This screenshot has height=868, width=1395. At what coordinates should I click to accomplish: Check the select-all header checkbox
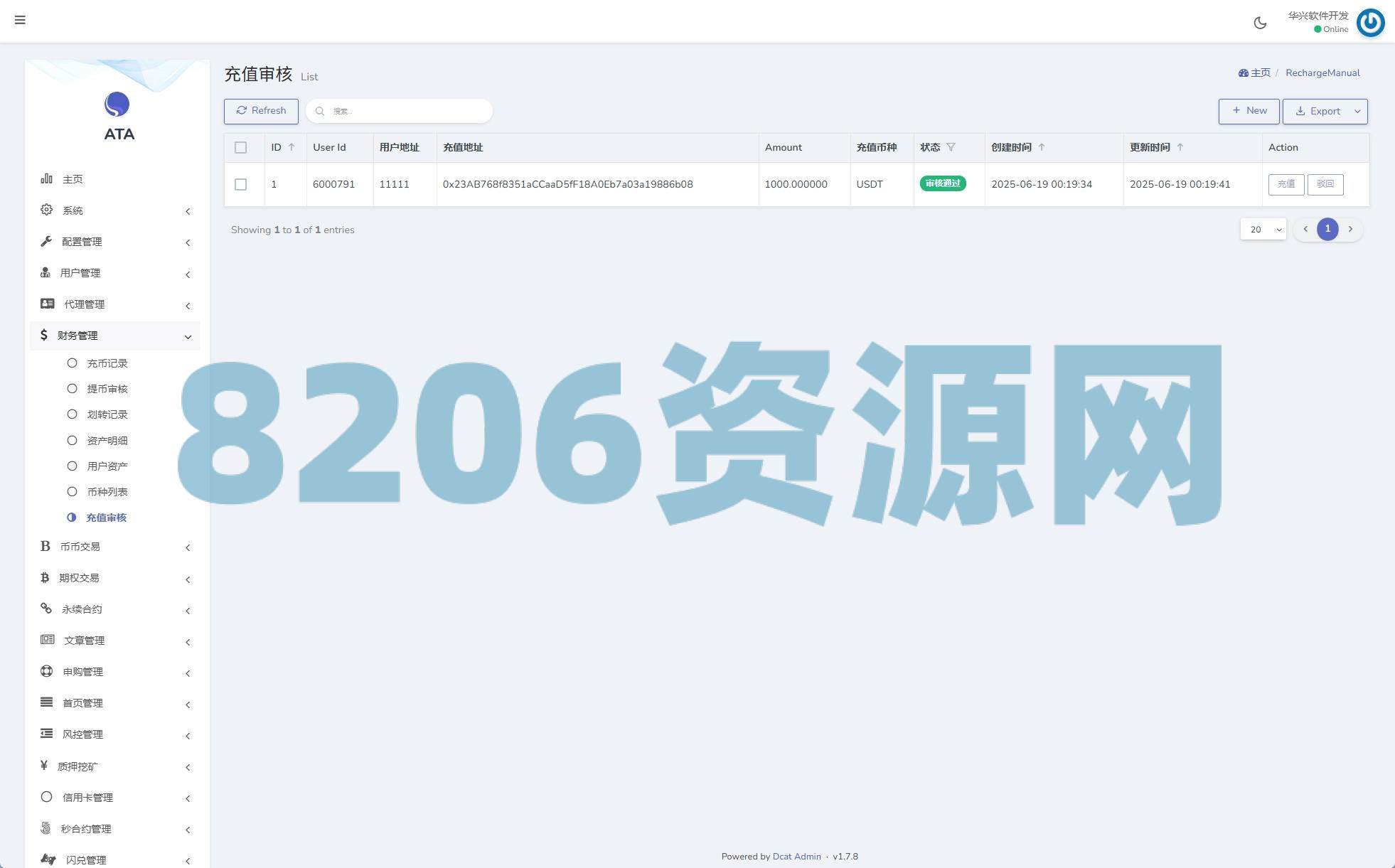coord(240,147)
